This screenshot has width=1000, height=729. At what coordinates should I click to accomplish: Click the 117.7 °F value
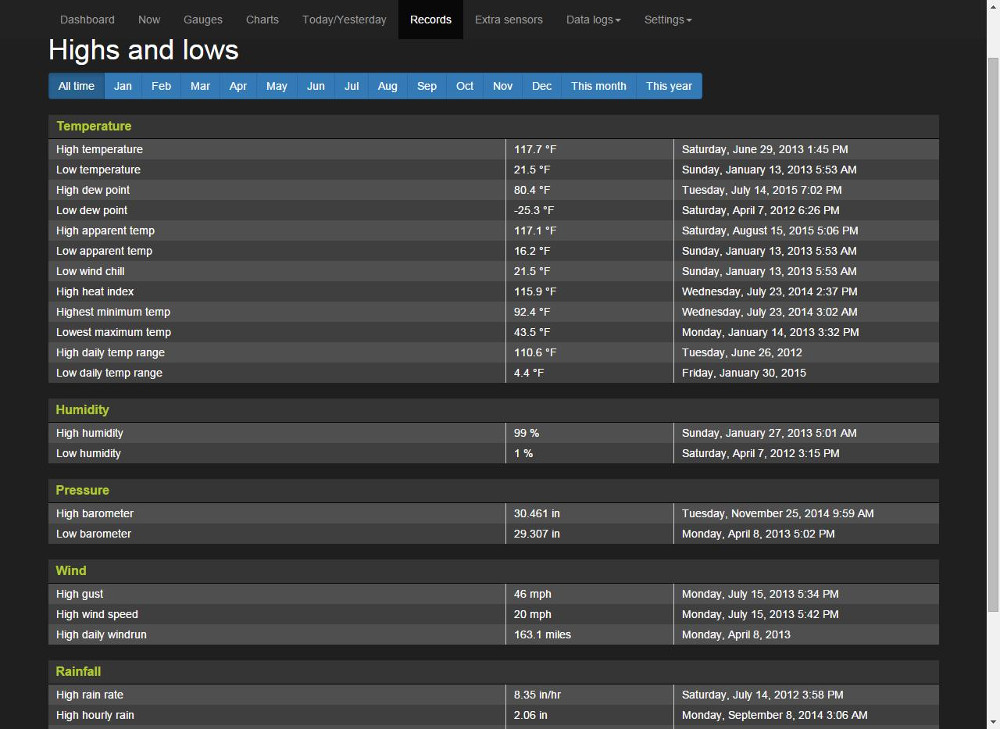pos(535,149)
